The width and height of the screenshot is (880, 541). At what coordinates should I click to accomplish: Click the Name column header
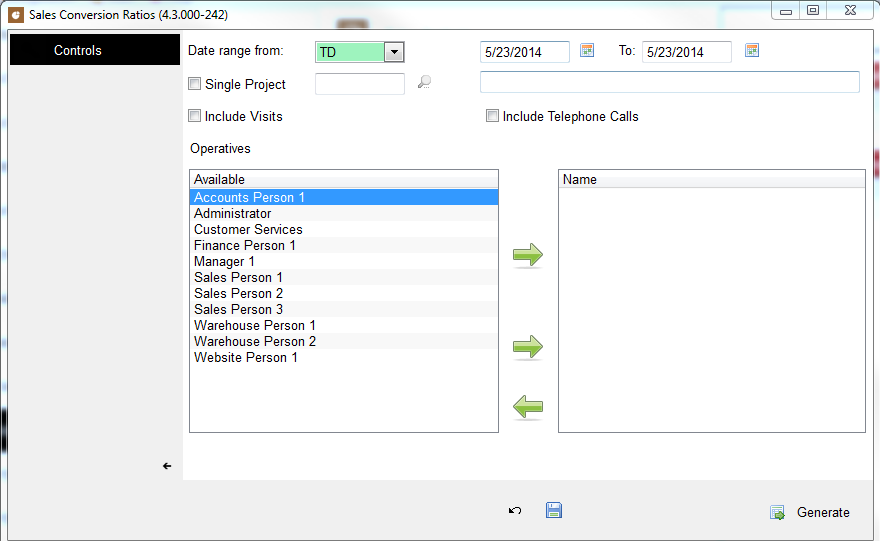coord(712,179)
